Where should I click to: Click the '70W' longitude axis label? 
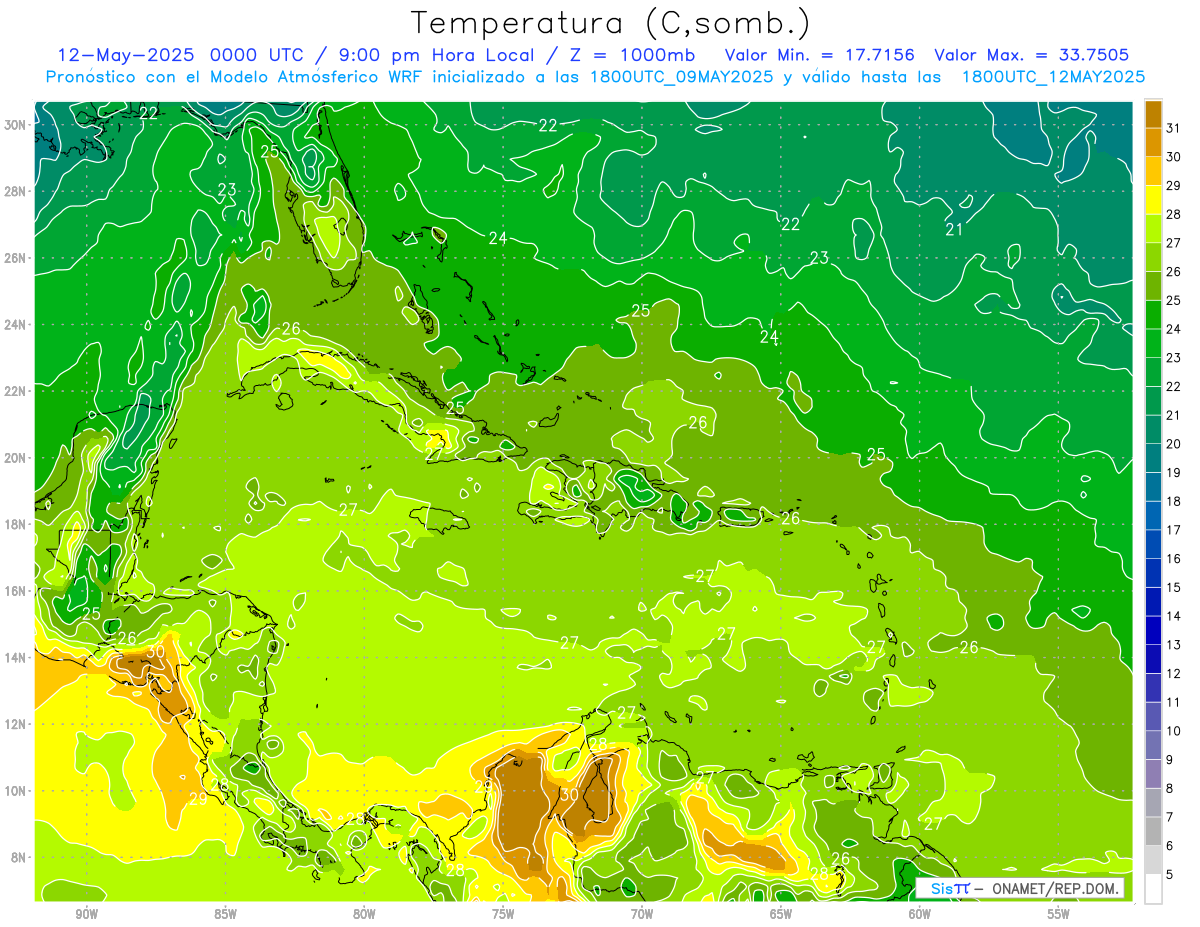(642, 913)
